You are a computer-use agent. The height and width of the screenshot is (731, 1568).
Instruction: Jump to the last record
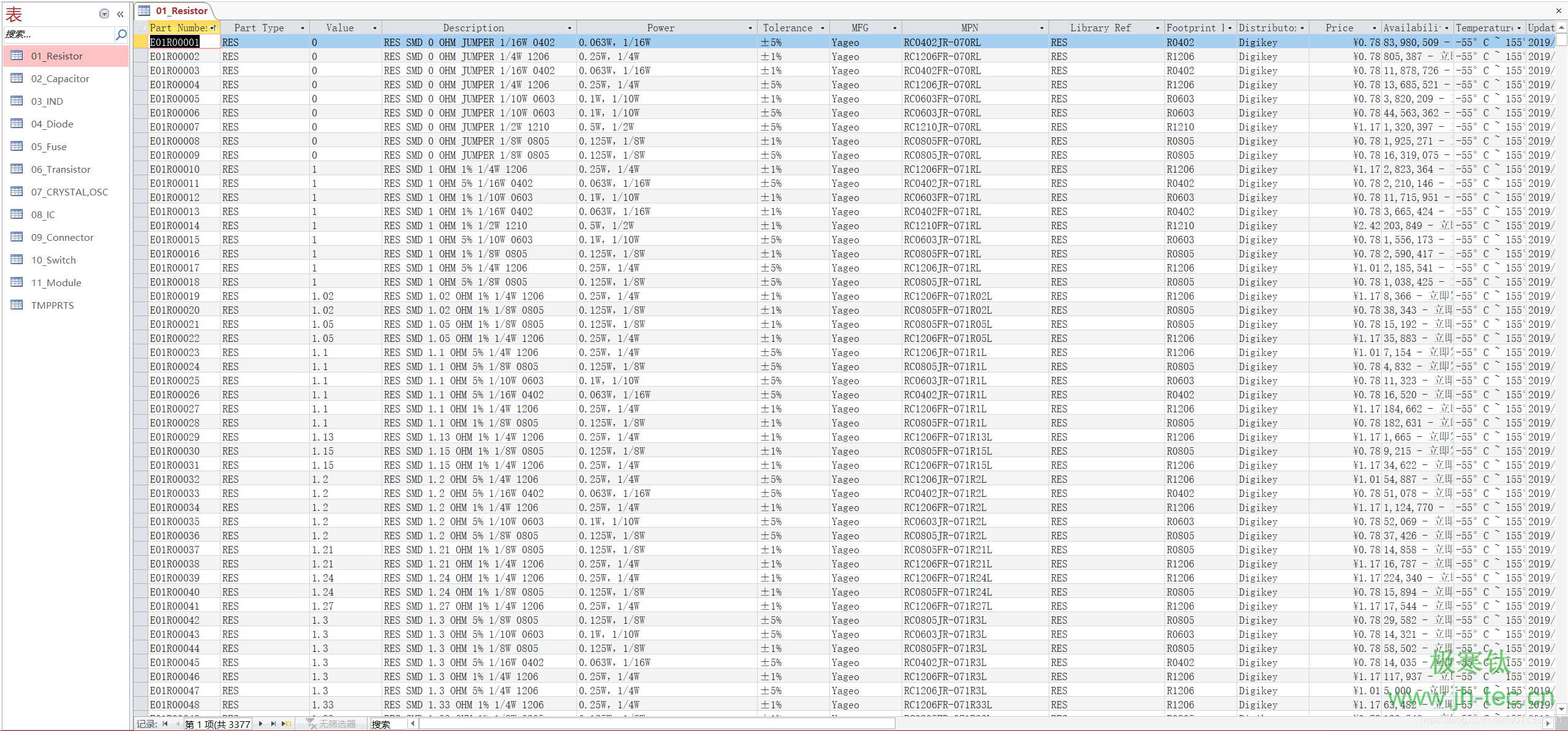[273, 724]
